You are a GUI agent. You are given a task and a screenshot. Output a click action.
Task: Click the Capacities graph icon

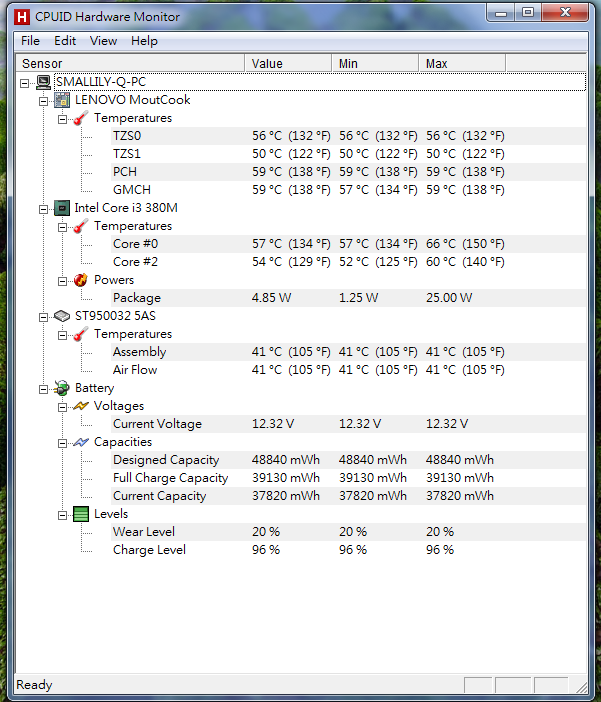(81, 442)
